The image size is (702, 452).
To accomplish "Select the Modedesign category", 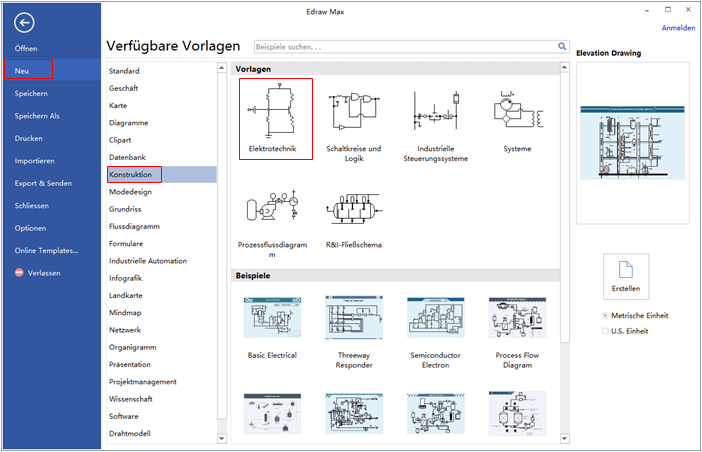I will [130, 192].
